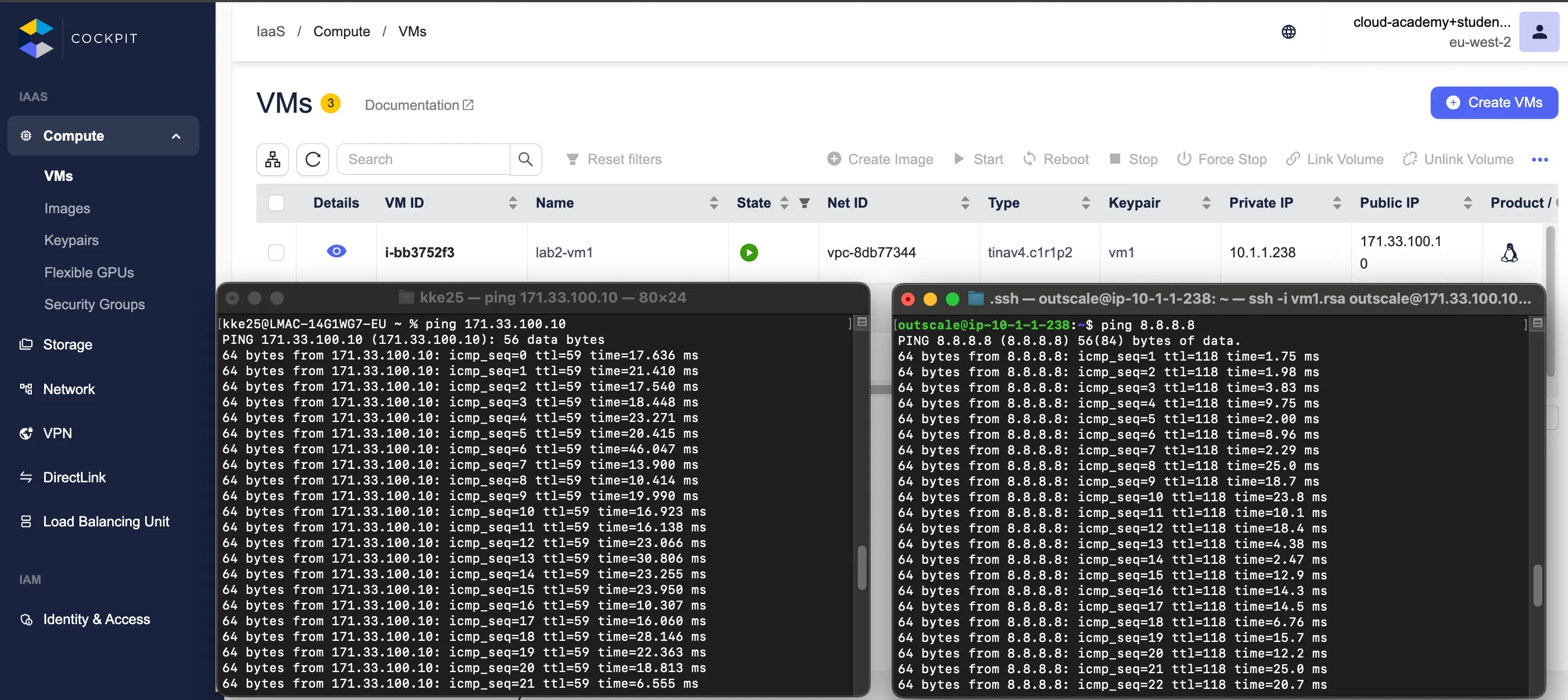Click the network topology view icon
Screen dimensions: 1568x700
click(x=272, y=160)
